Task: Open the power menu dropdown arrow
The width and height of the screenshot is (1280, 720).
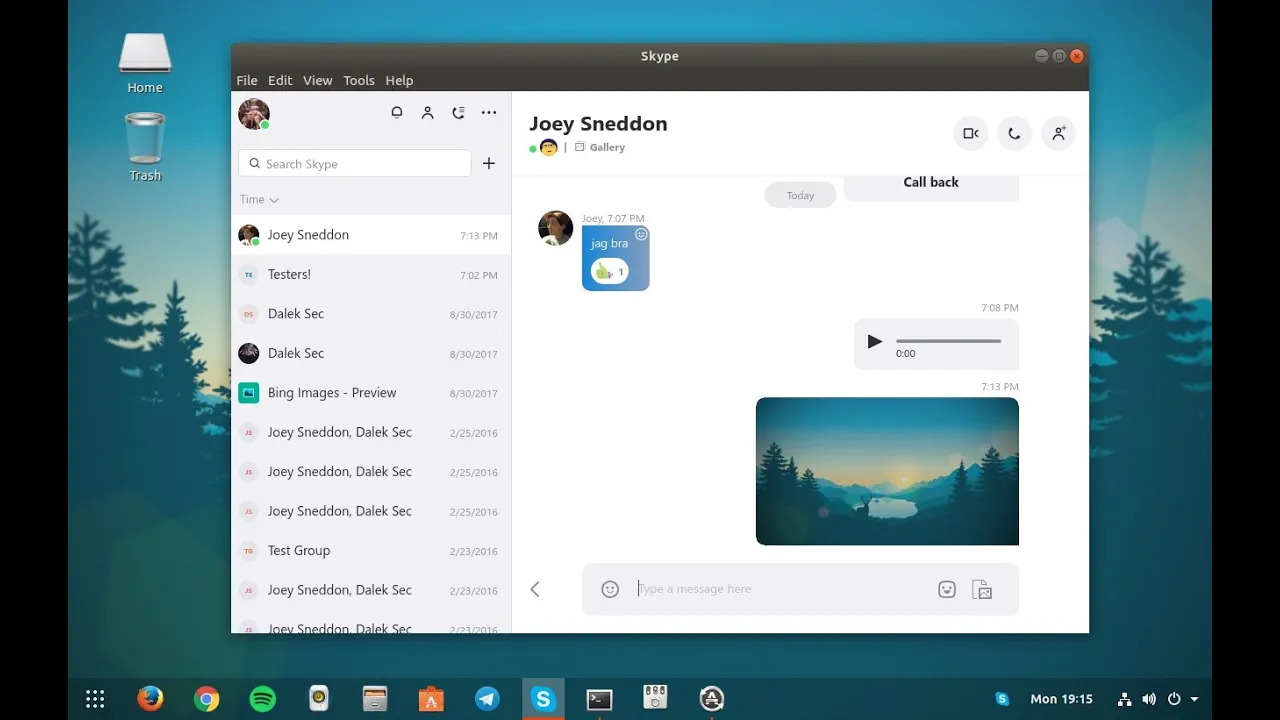Action: (1194, 699)
